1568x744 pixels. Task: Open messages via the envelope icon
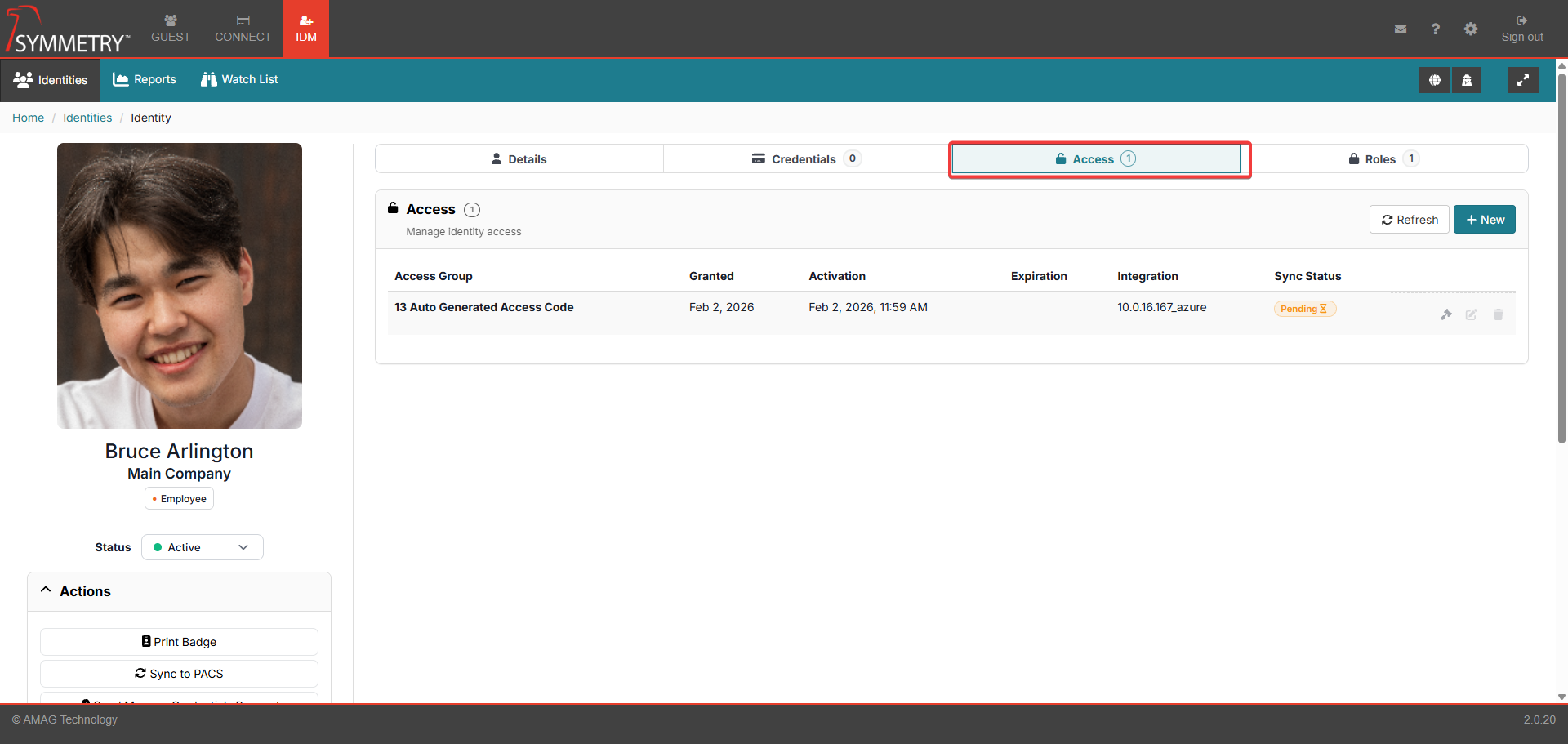[1401, 29]
